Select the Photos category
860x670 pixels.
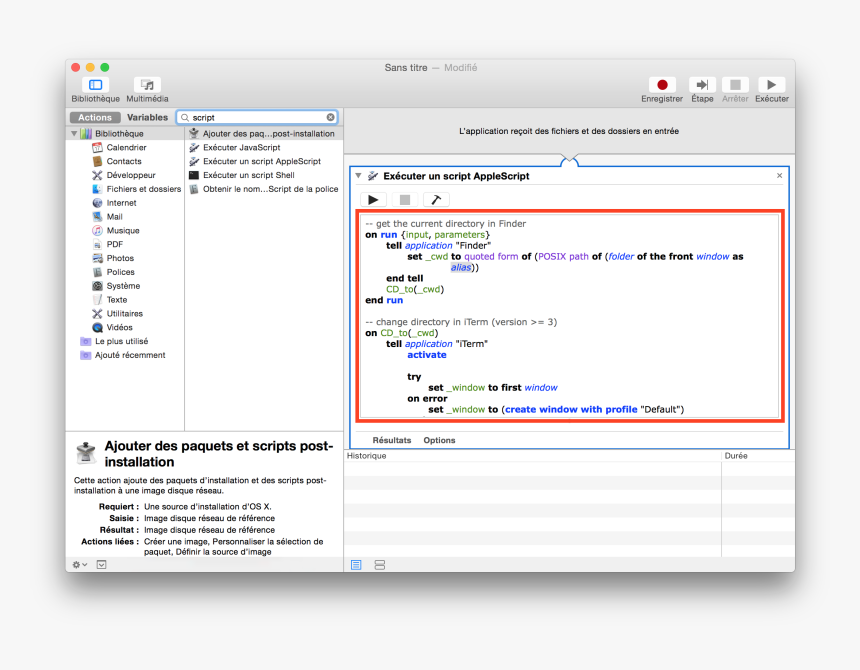[120, 258]
